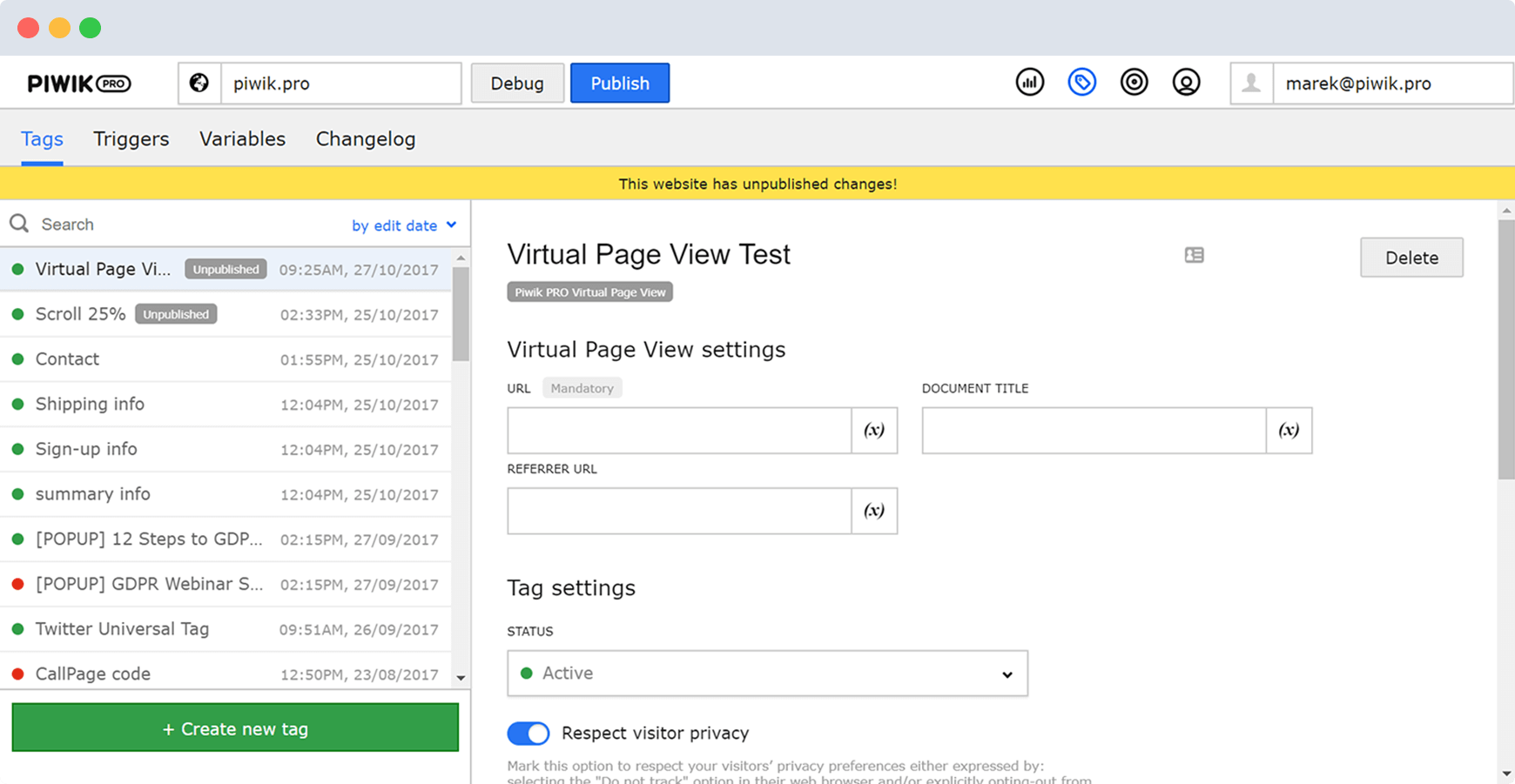Open the Analytics module icon
1515x784 pixels.
[1030, 83]
